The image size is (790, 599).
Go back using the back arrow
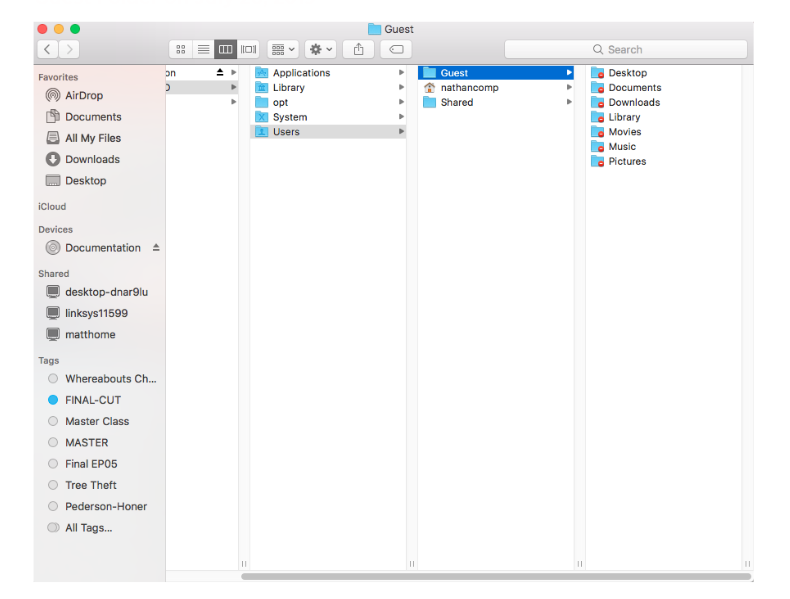tap(47, 49)
